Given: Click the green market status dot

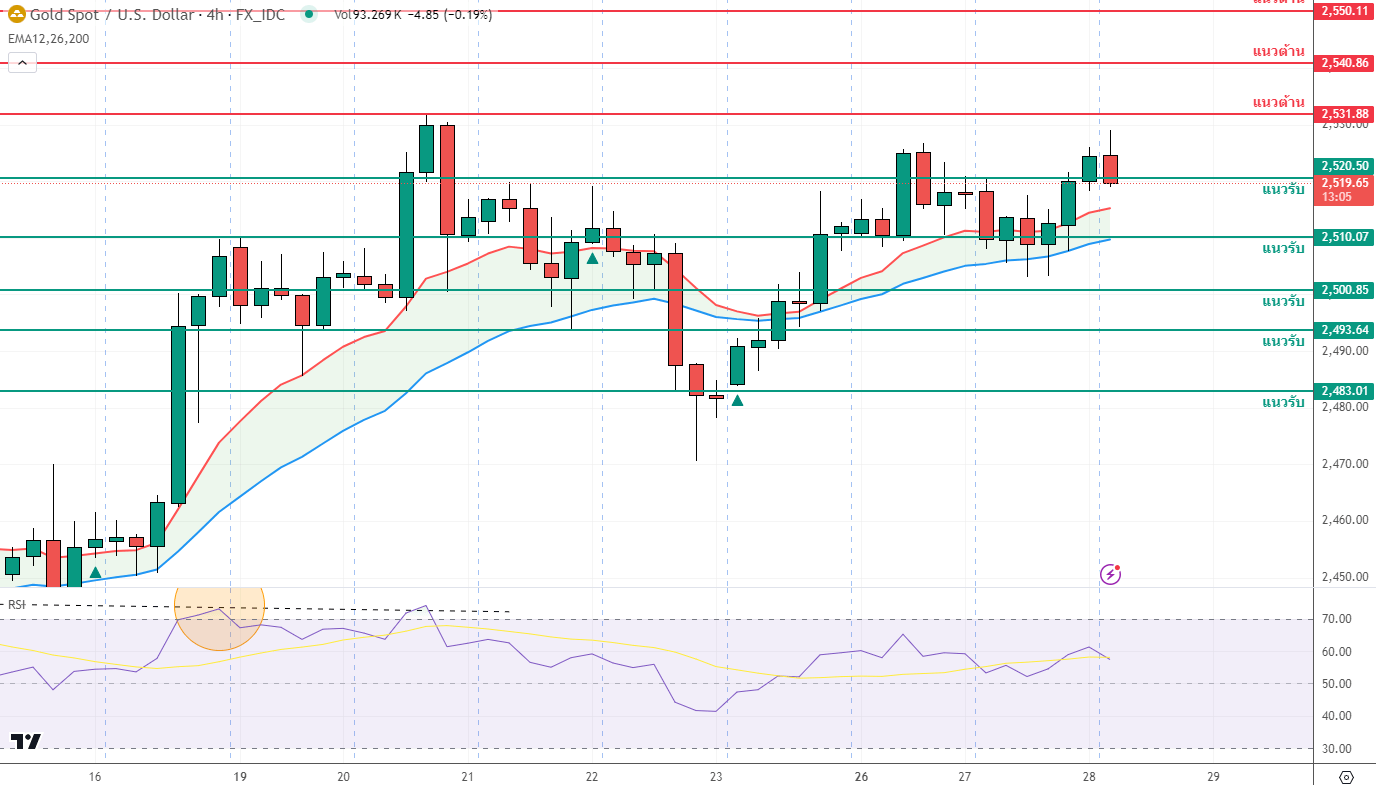Looking at the screenshot, I should click(x=309, y=14).
